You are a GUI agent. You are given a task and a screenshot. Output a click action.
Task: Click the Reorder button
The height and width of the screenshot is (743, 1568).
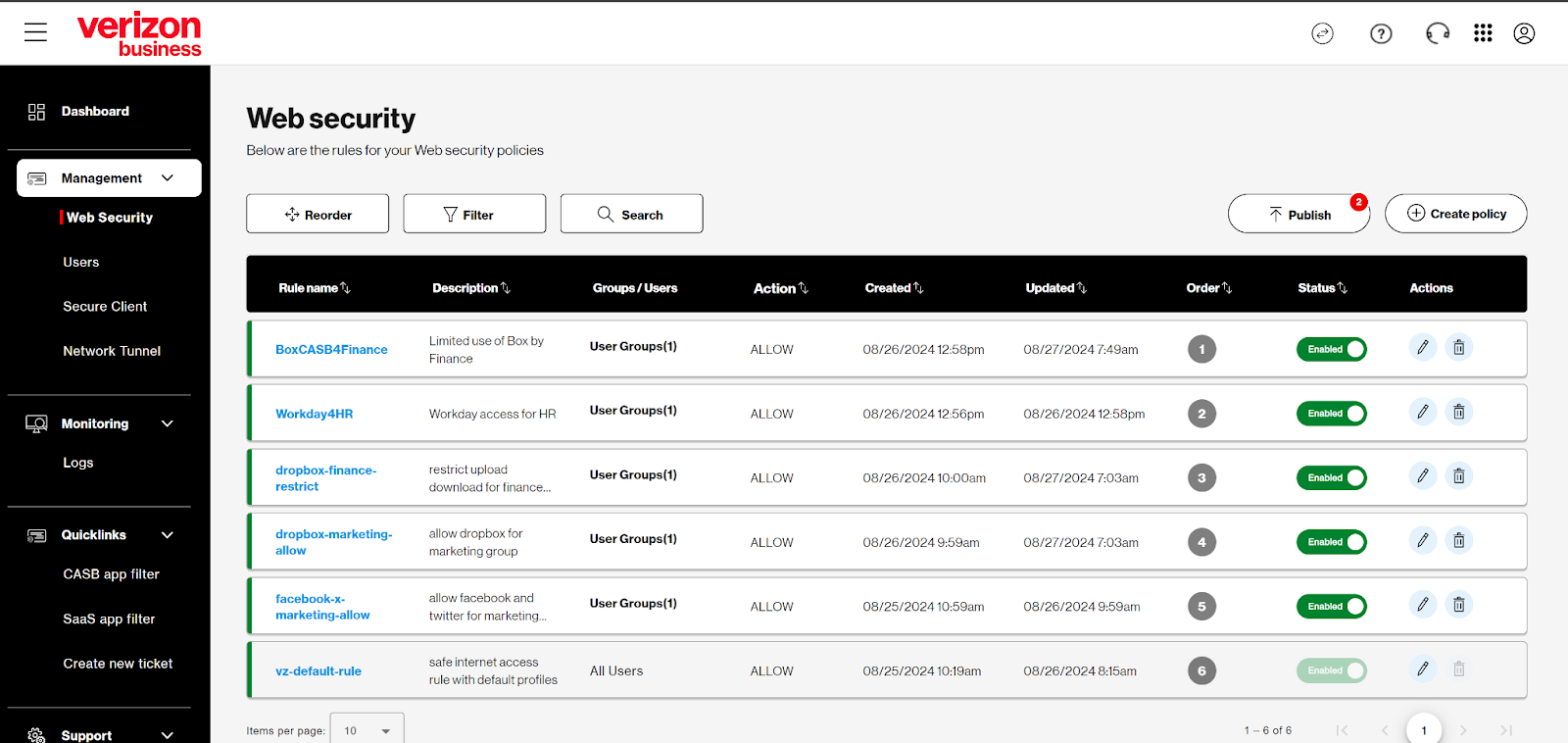pos(318,214)
